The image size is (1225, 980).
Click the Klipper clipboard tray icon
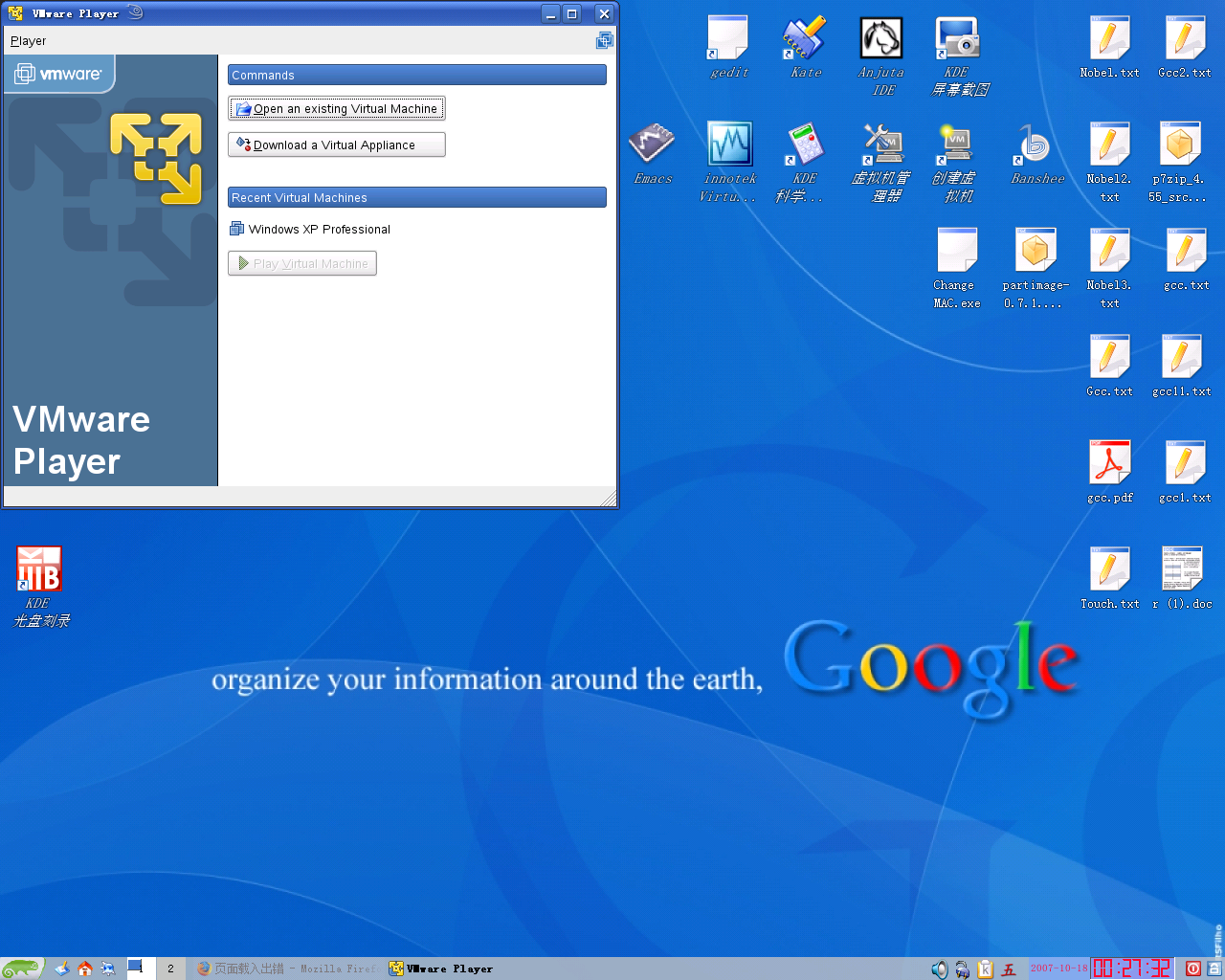point(986,969)
